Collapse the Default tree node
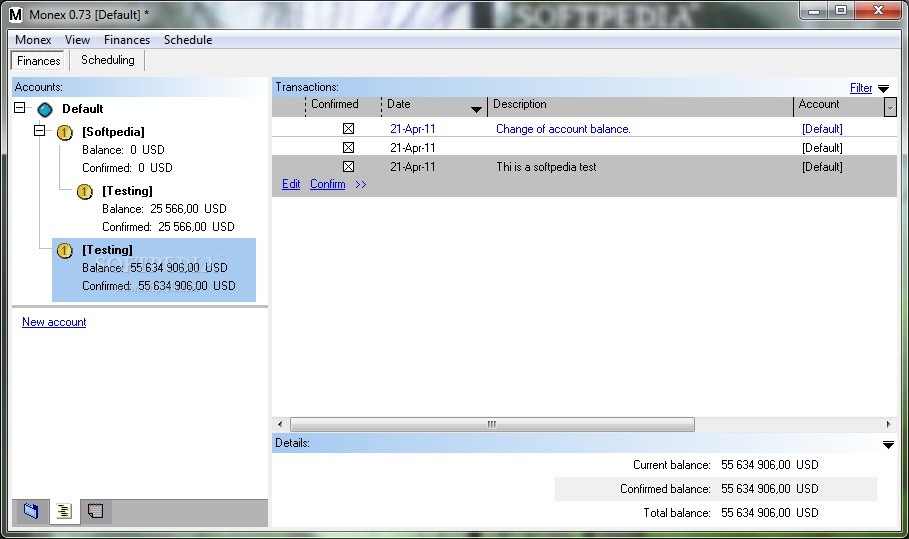Viewport: 909px width, 539px height. click(20, 108)
